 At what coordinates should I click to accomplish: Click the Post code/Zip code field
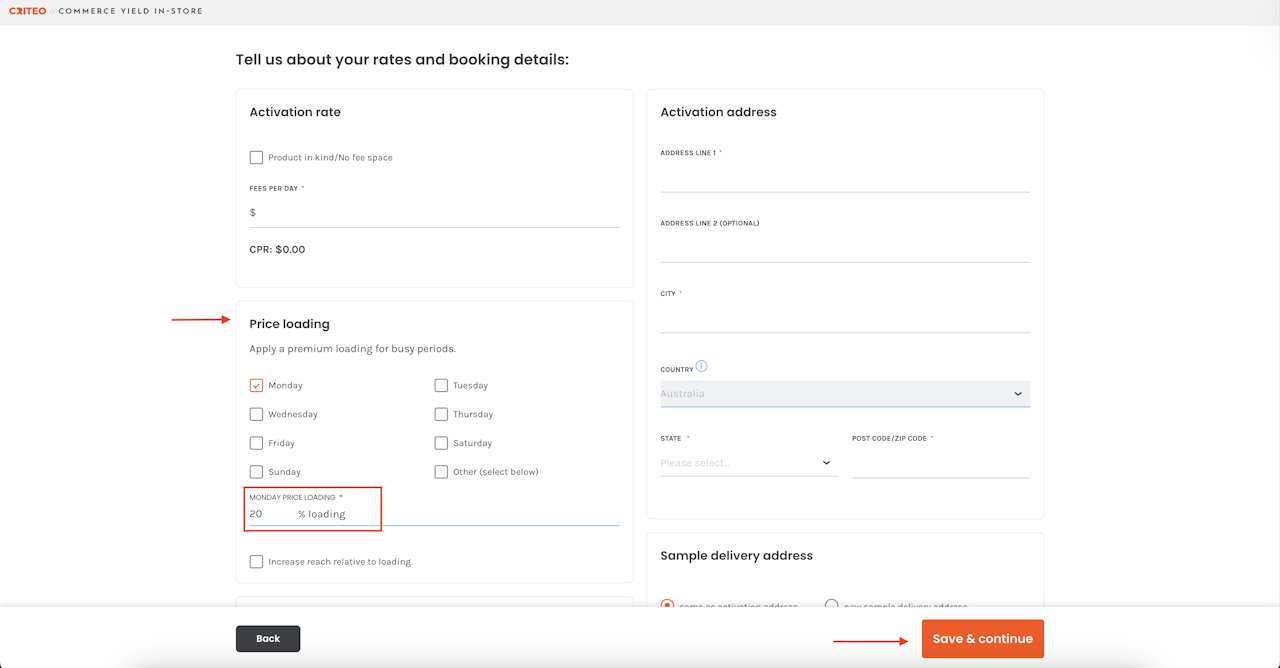point(940,464)
